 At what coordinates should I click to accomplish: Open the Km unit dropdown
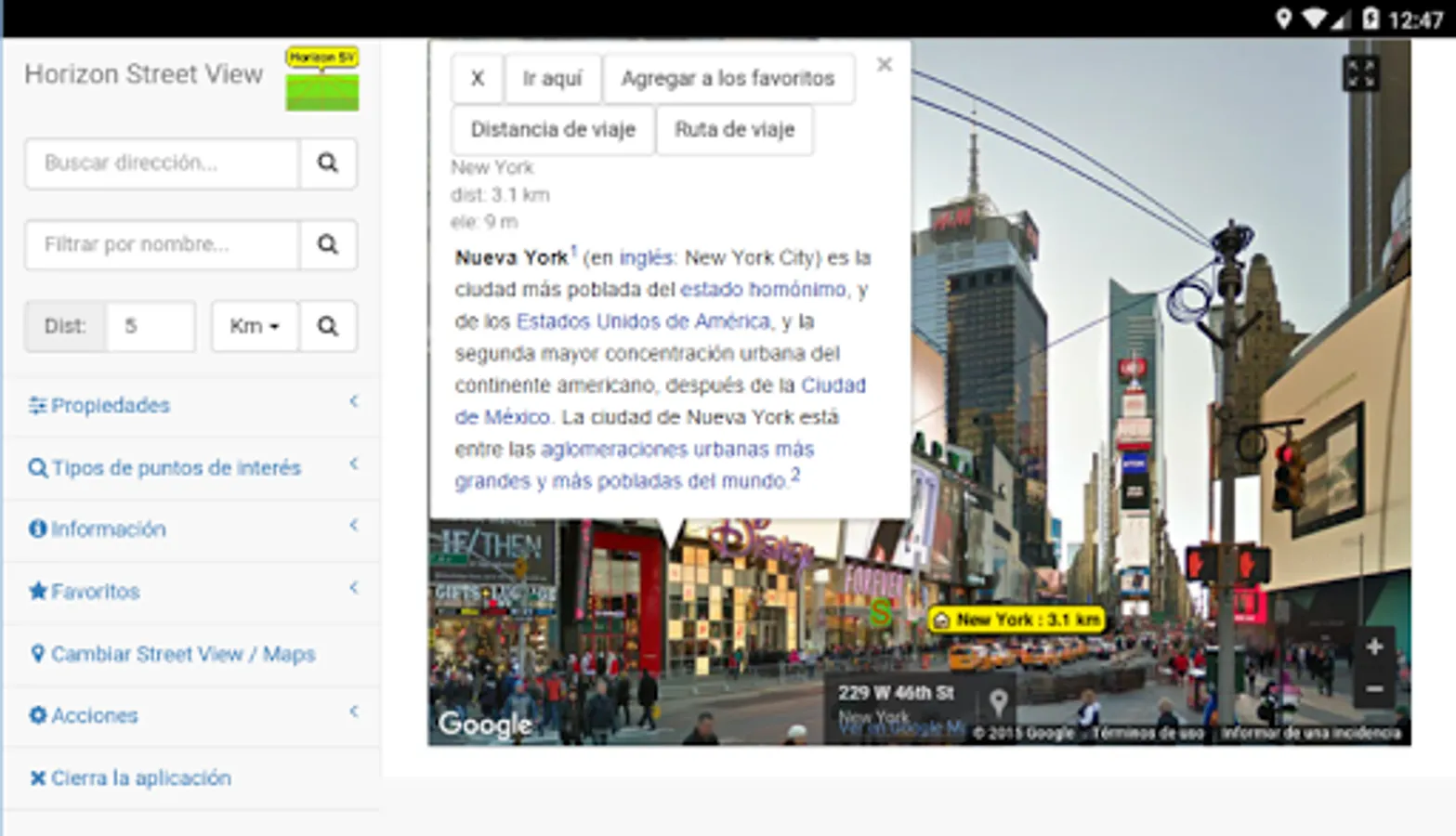pos(255,326)
